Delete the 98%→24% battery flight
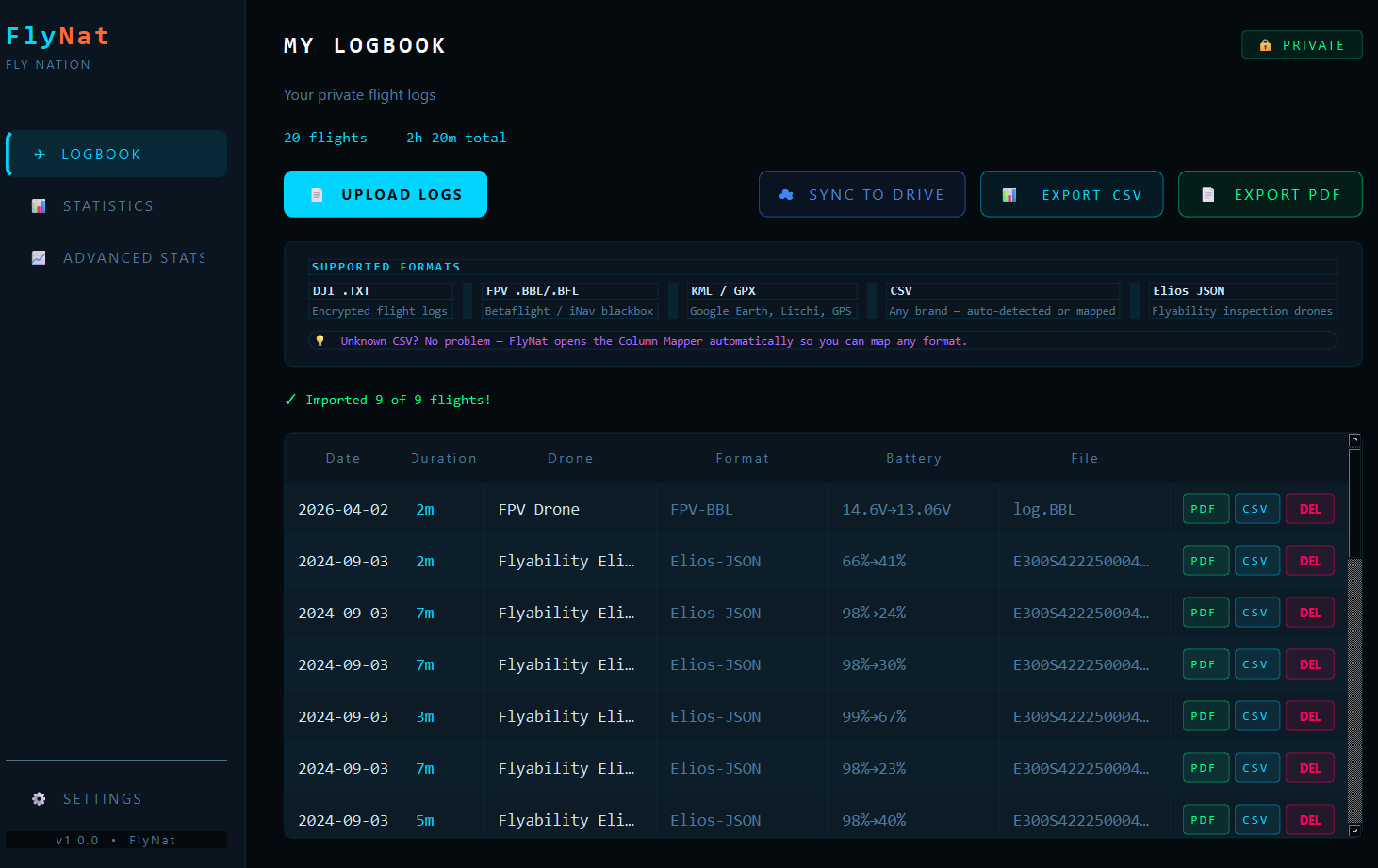Image resolution: width=1378 pixels, height=868 pixels. point(1310,613)
